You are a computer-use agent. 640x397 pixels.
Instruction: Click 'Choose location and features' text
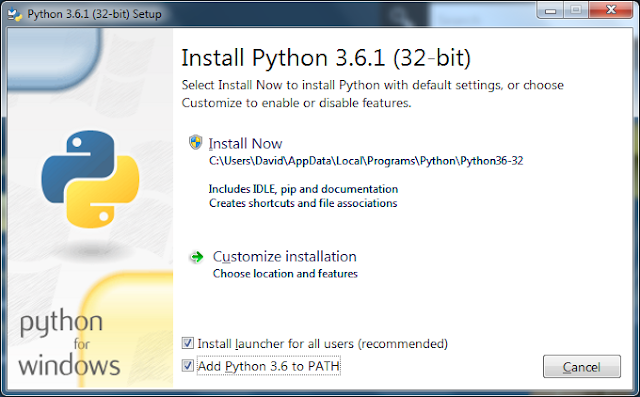click(x=285, y=273)
